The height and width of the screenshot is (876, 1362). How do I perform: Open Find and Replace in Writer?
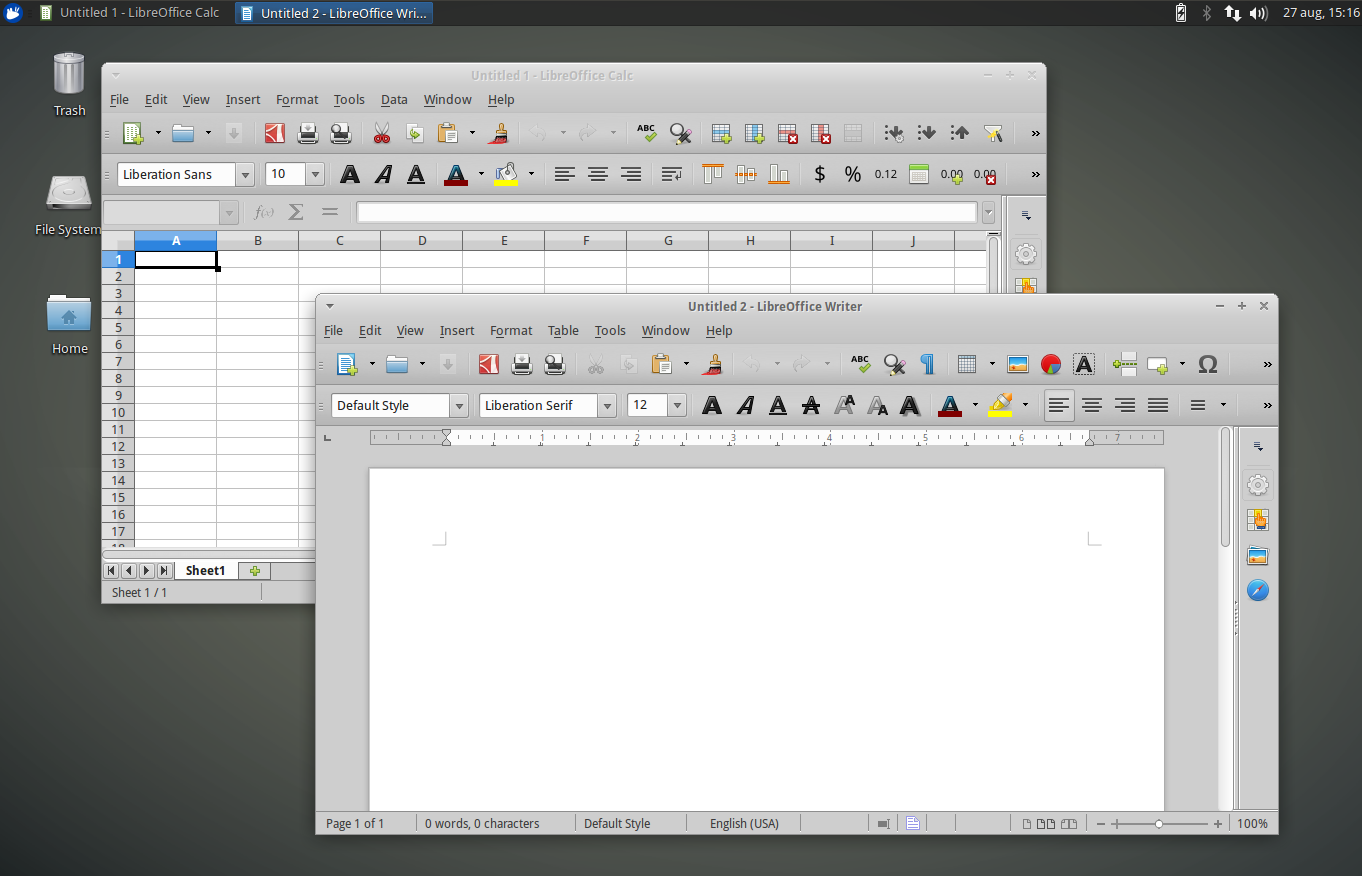[893, 364]
